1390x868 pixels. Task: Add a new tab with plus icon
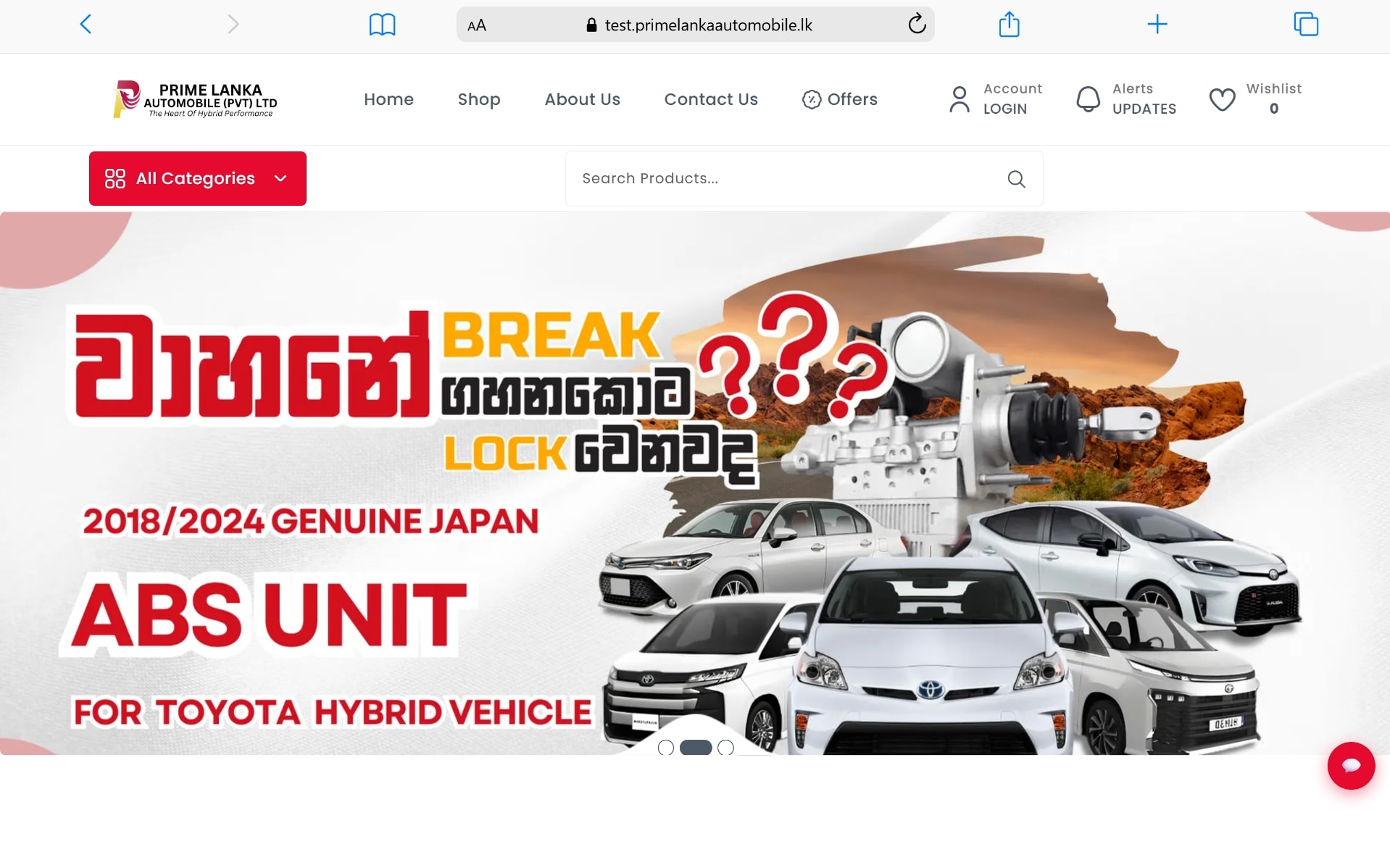pos(1157,24)
